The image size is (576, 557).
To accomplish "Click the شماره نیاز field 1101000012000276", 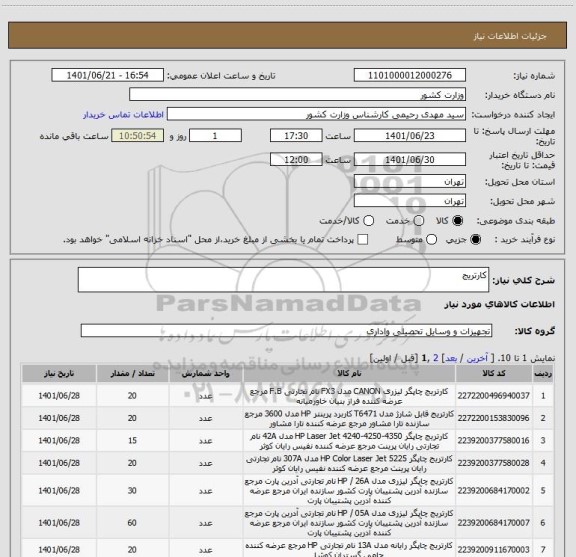I will (x=410, y=75).
